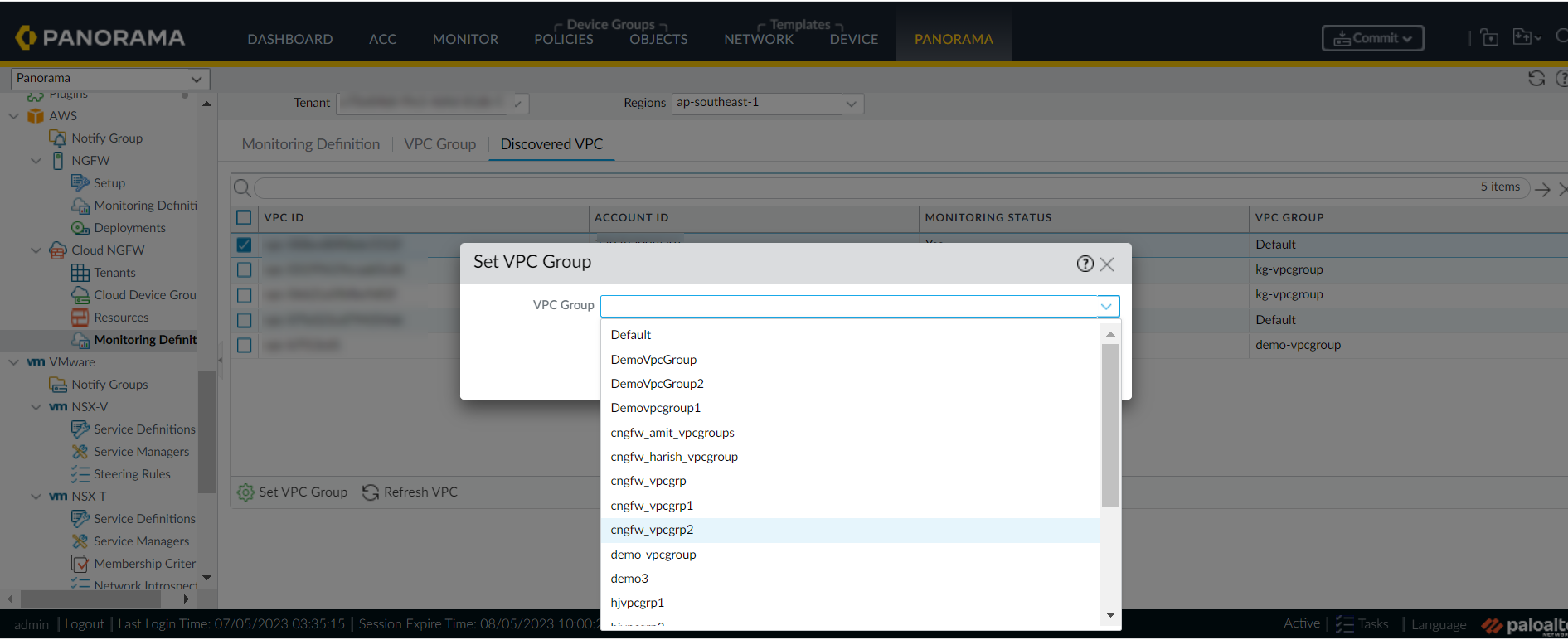Viewport: 1568px width, 640px height.
Task: Click the Commit button
Action: click(1372, 38)
